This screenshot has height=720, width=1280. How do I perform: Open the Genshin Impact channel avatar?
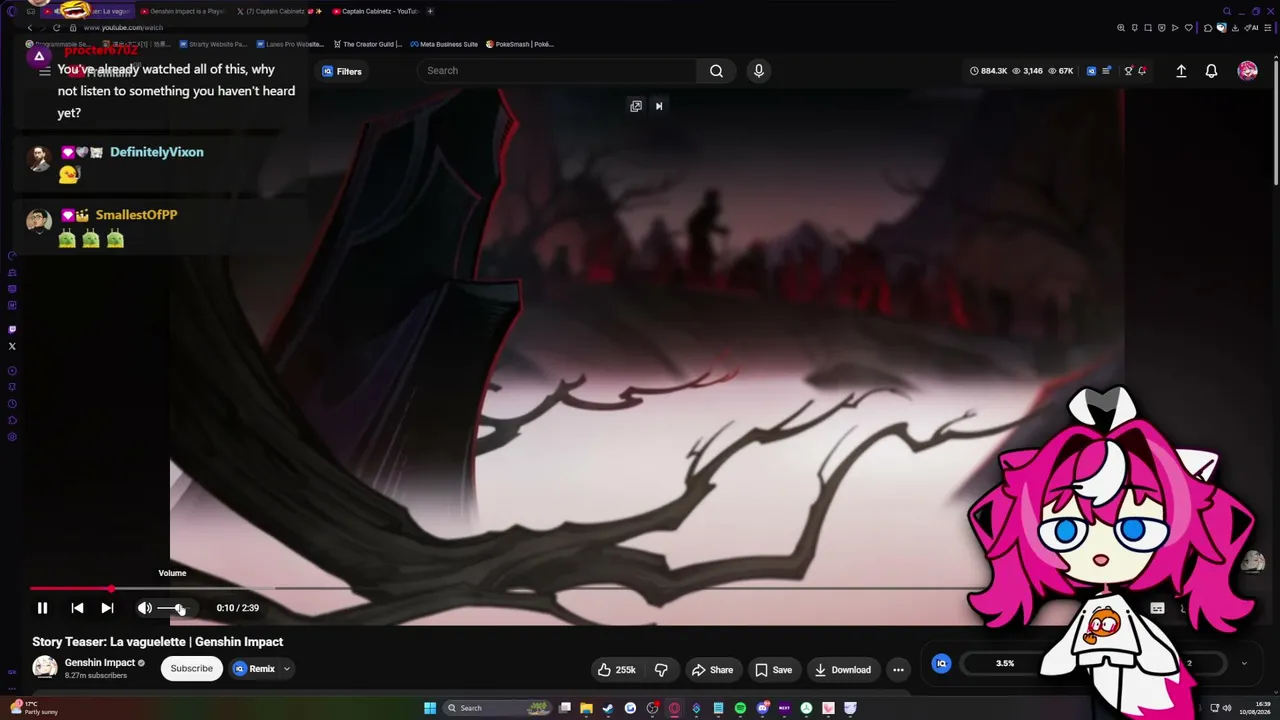tap(44, 668)
